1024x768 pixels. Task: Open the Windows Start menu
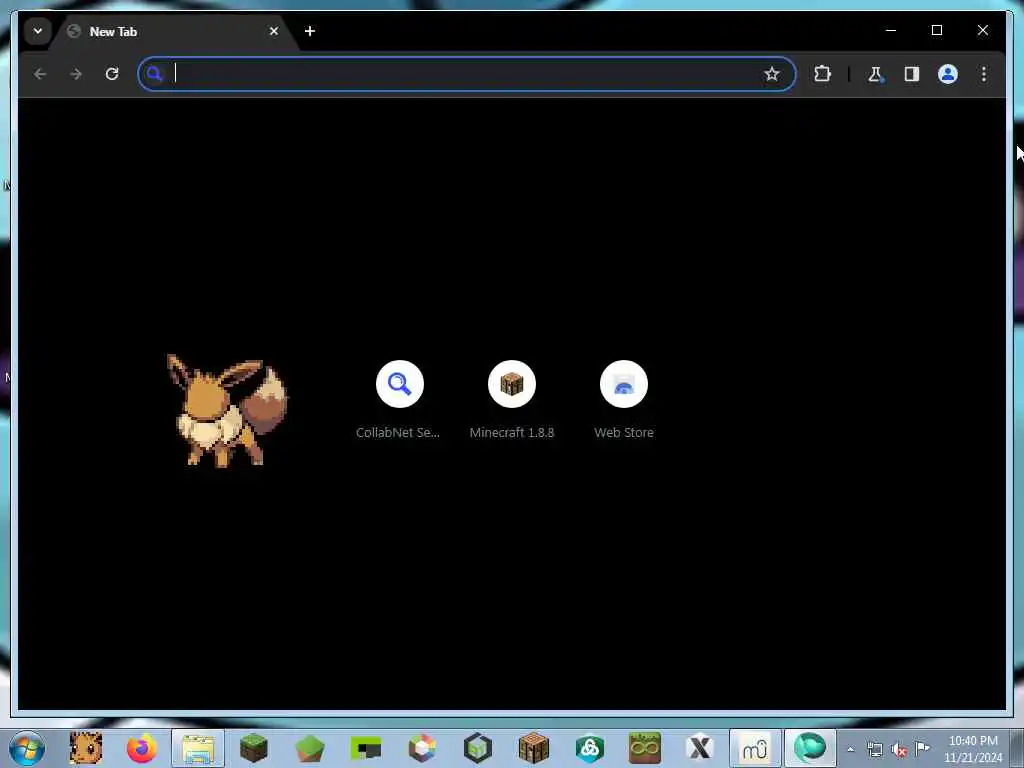(27, 748)
